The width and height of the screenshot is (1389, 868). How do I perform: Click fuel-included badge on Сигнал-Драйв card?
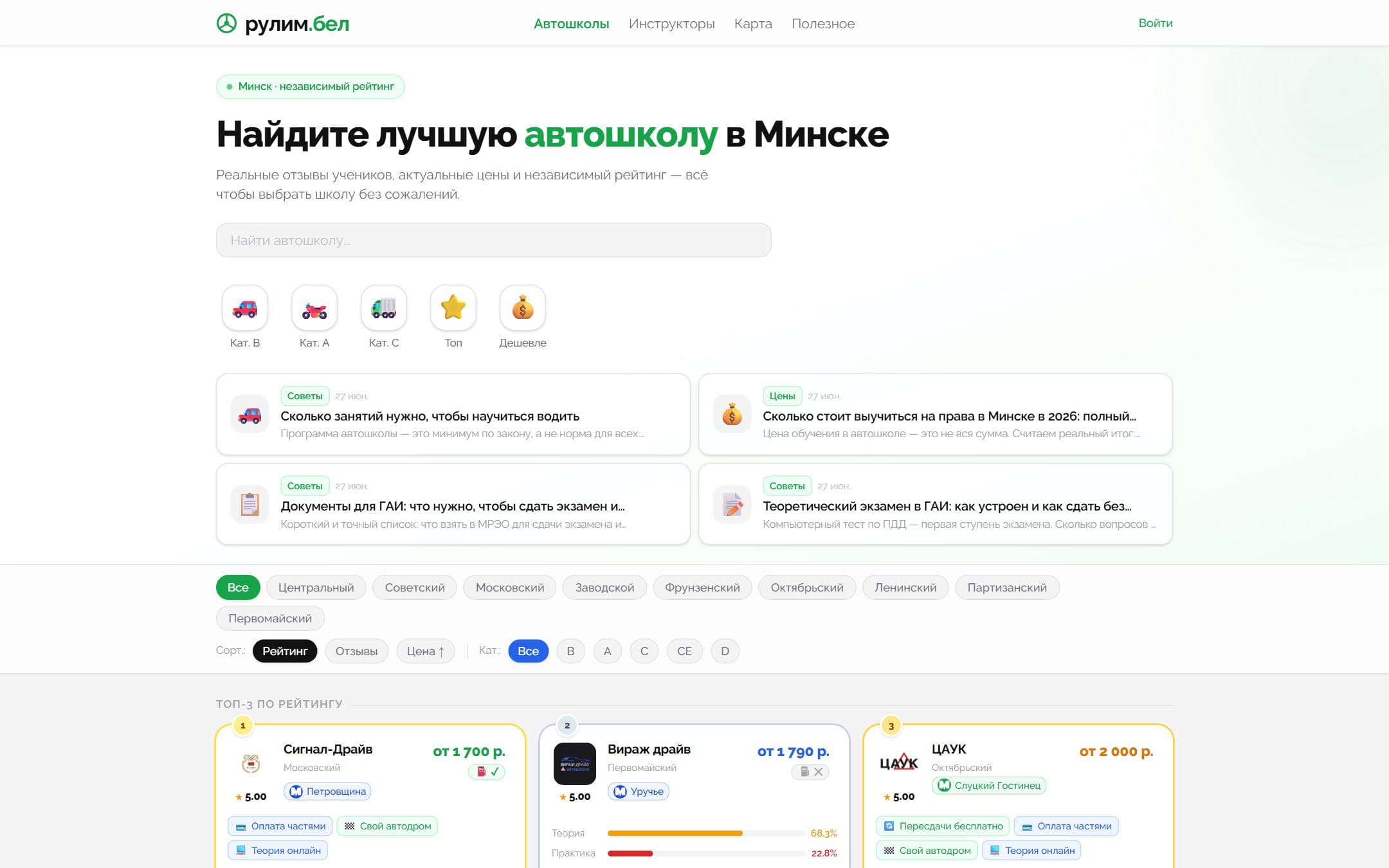coord(487,772)
